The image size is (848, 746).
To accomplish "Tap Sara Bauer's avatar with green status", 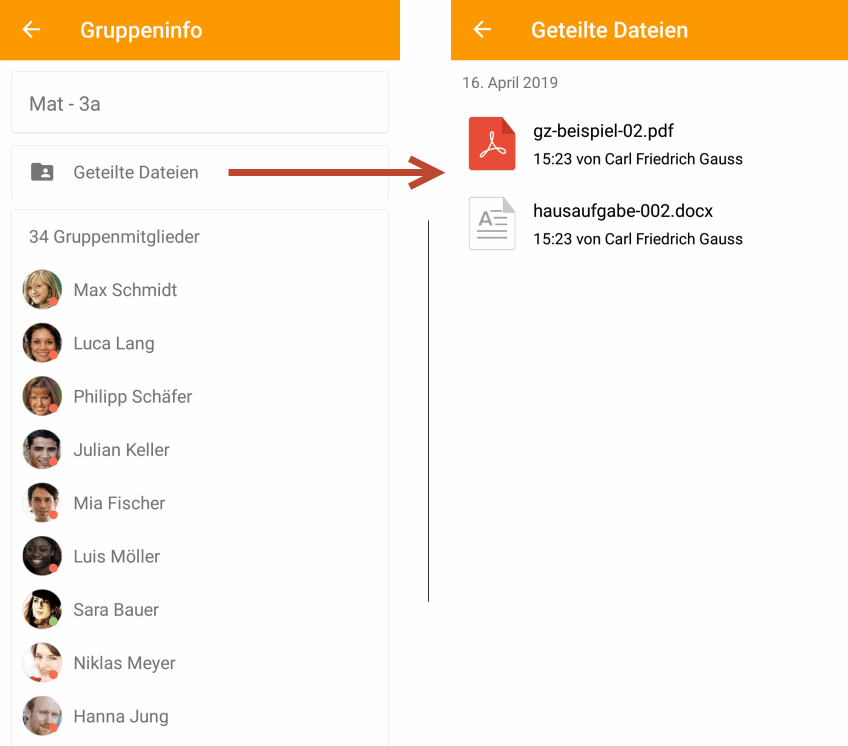I will tap(42, 609).
